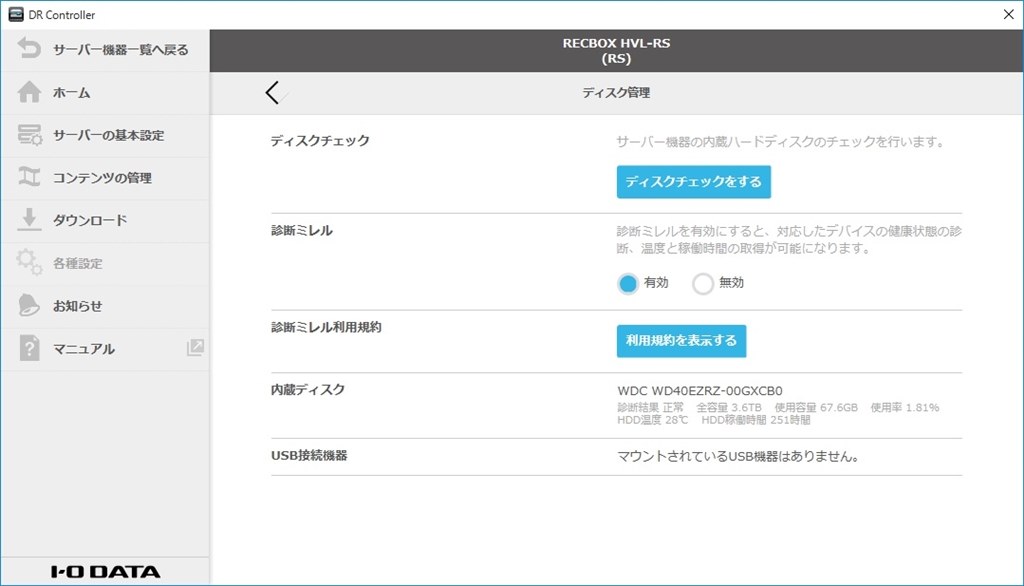
Task: Open ホーム in the sidebar
Action: 105,93
